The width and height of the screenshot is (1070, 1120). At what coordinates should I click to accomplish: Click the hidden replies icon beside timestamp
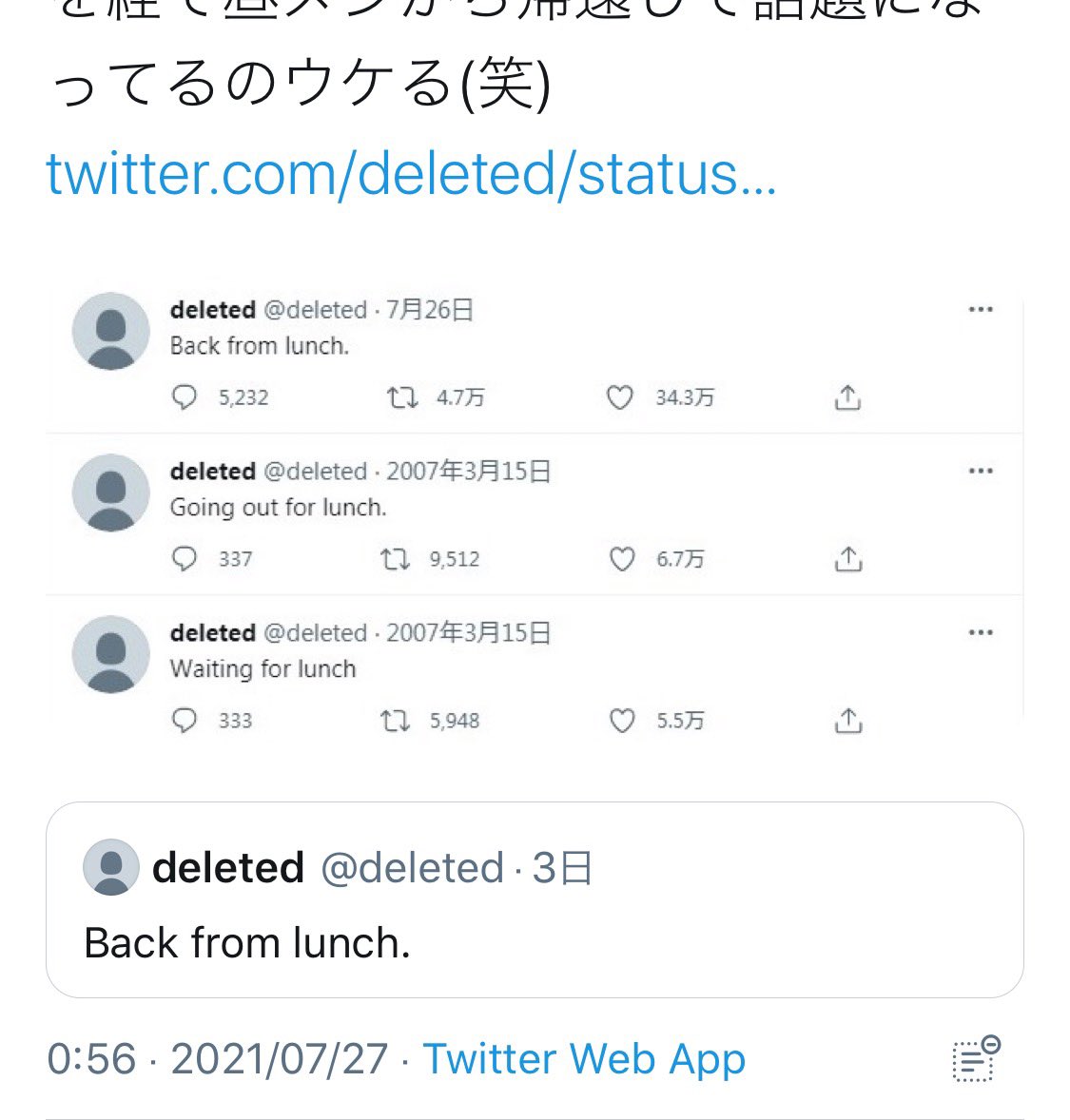pyautogui.click(x=975, y=1059)
